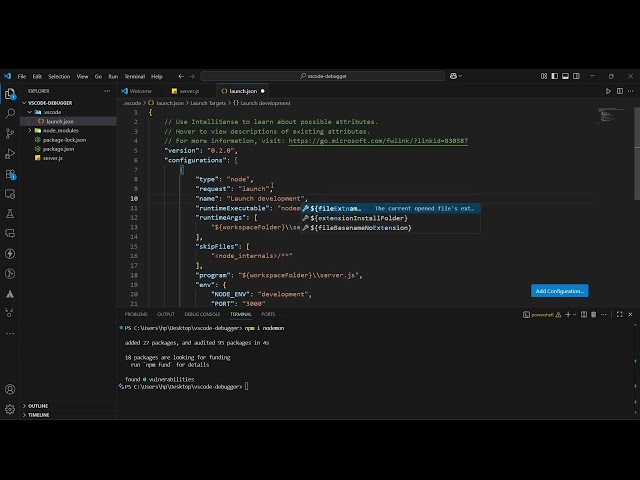
Task: Switch to the PORTS panel tab
Action: [268, 314]
